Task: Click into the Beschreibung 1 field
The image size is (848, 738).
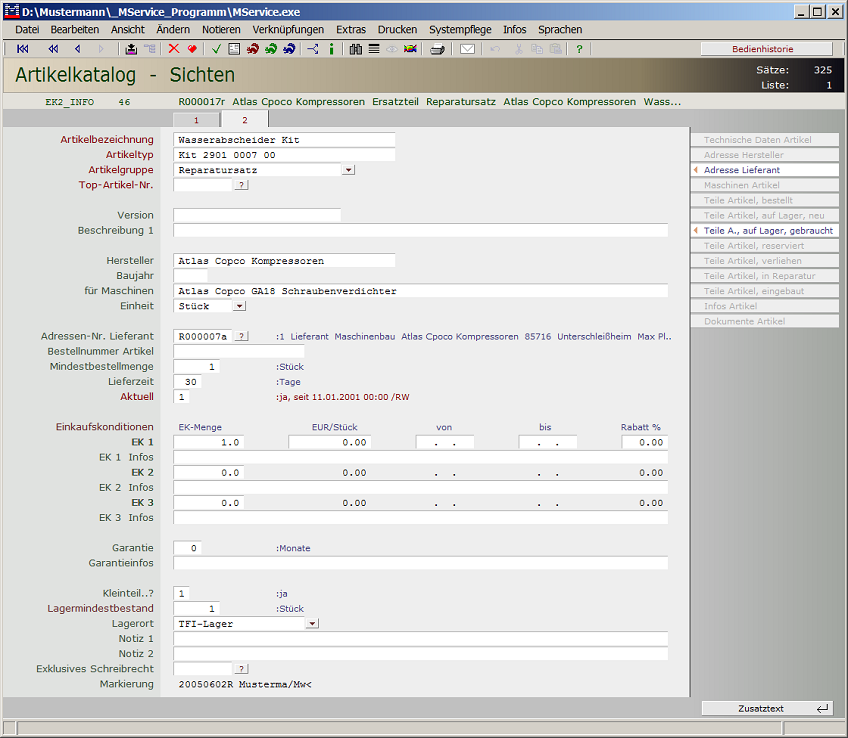Action: [x=420, y=231]
